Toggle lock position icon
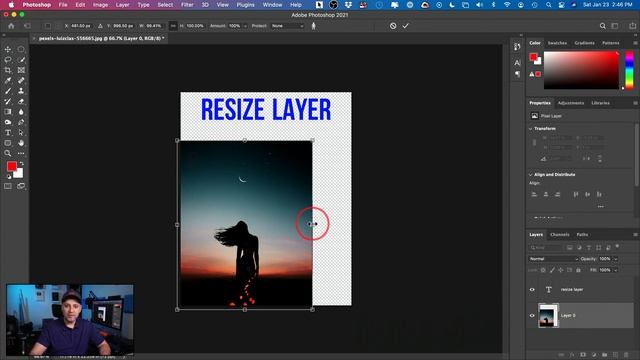Viewport: 640px width, 360px height. point(560,270)
